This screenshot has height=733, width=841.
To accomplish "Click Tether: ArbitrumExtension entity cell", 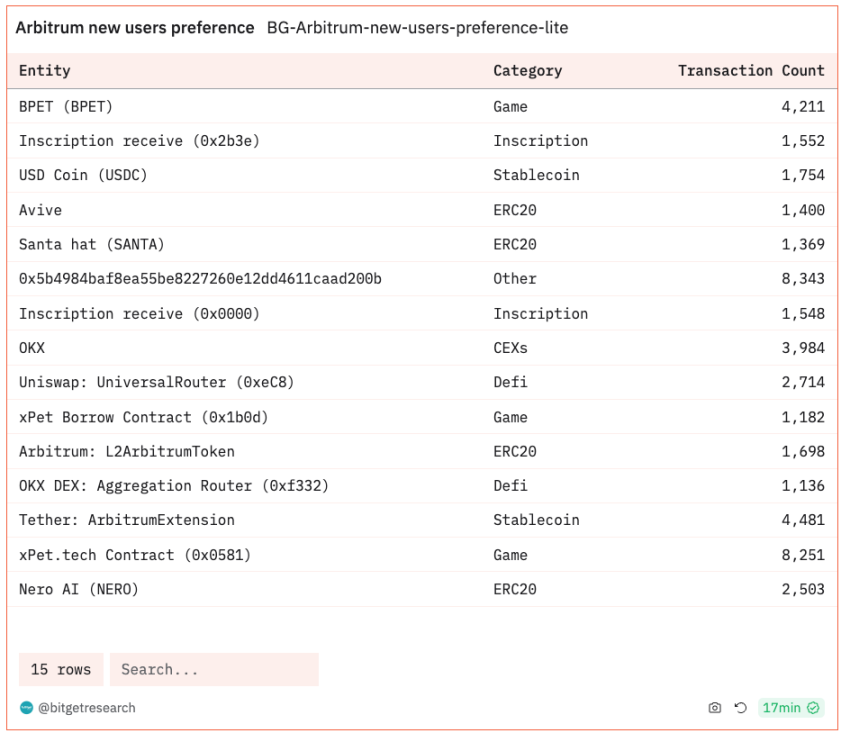I will 127,520.
